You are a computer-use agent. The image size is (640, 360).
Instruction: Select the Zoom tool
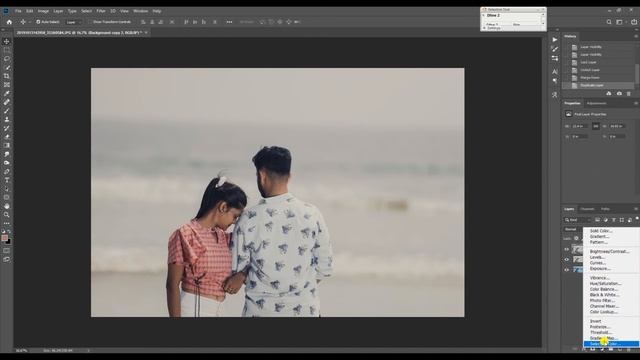point(7,215)
